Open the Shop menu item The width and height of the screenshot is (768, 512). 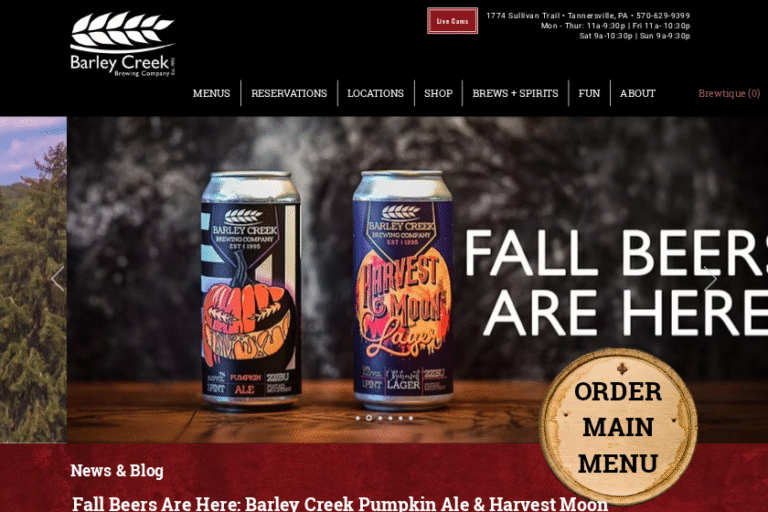[438, 93]
